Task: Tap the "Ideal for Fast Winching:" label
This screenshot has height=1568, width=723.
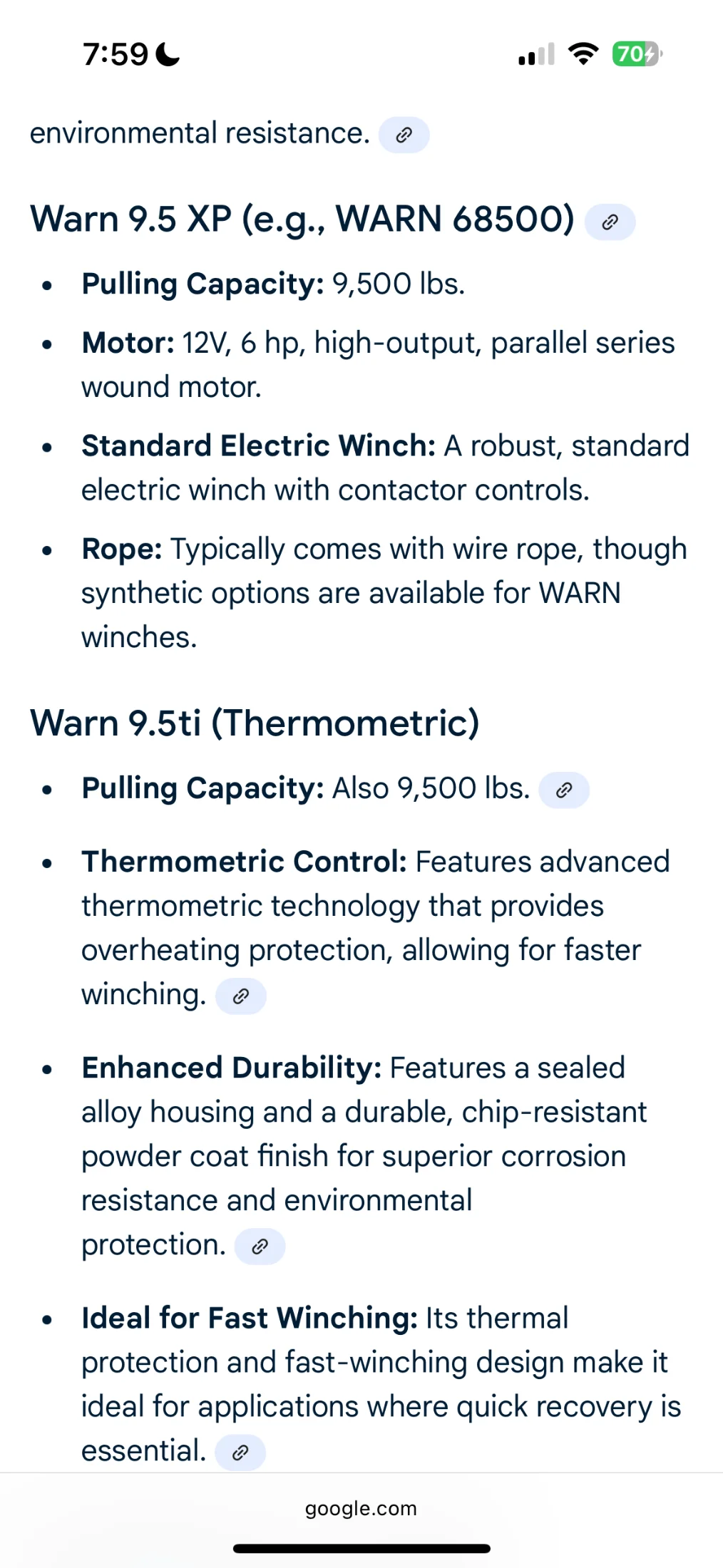Action: point(250,1318)
